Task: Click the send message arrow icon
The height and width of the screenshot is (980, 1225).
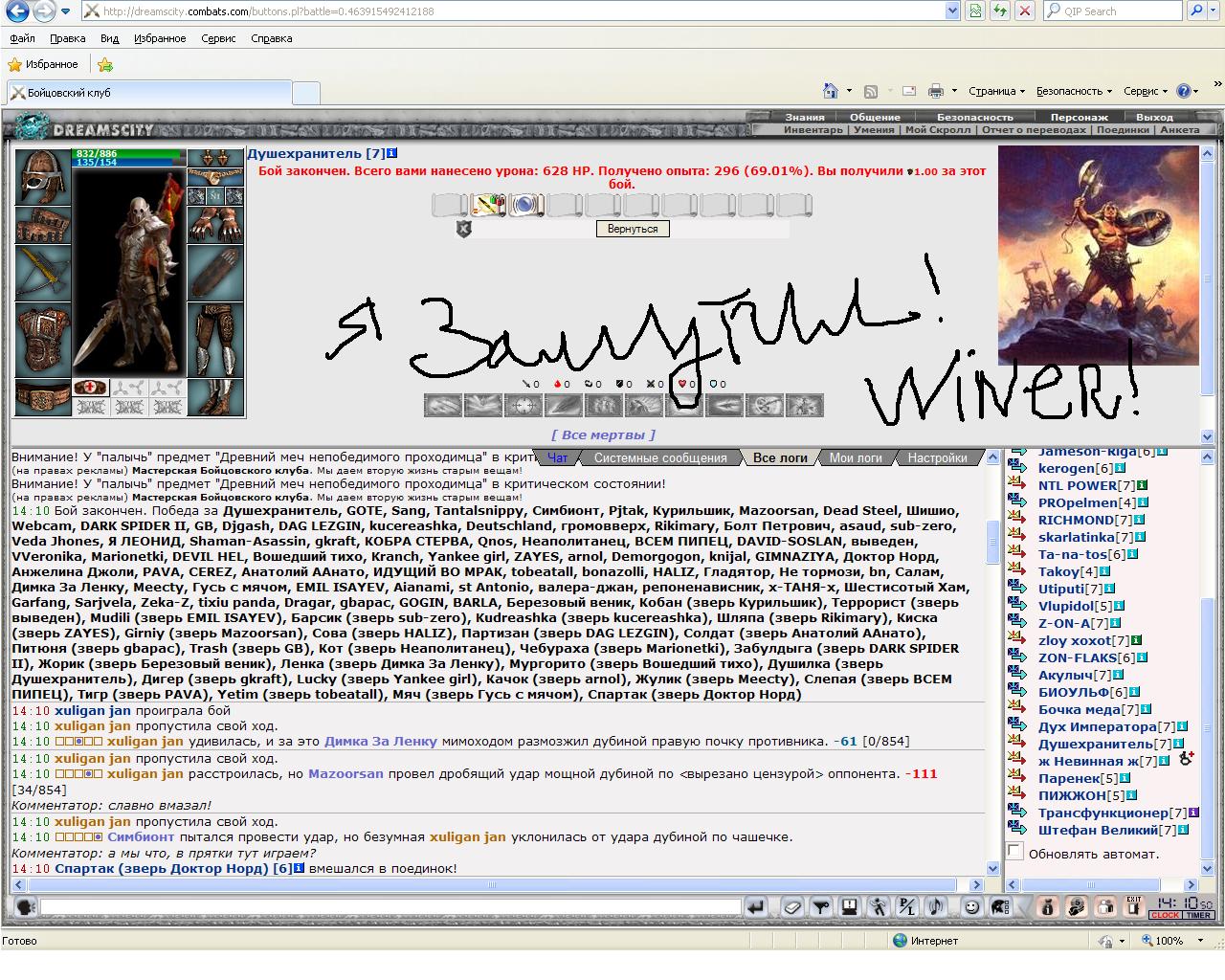Action: coord(756,906)
